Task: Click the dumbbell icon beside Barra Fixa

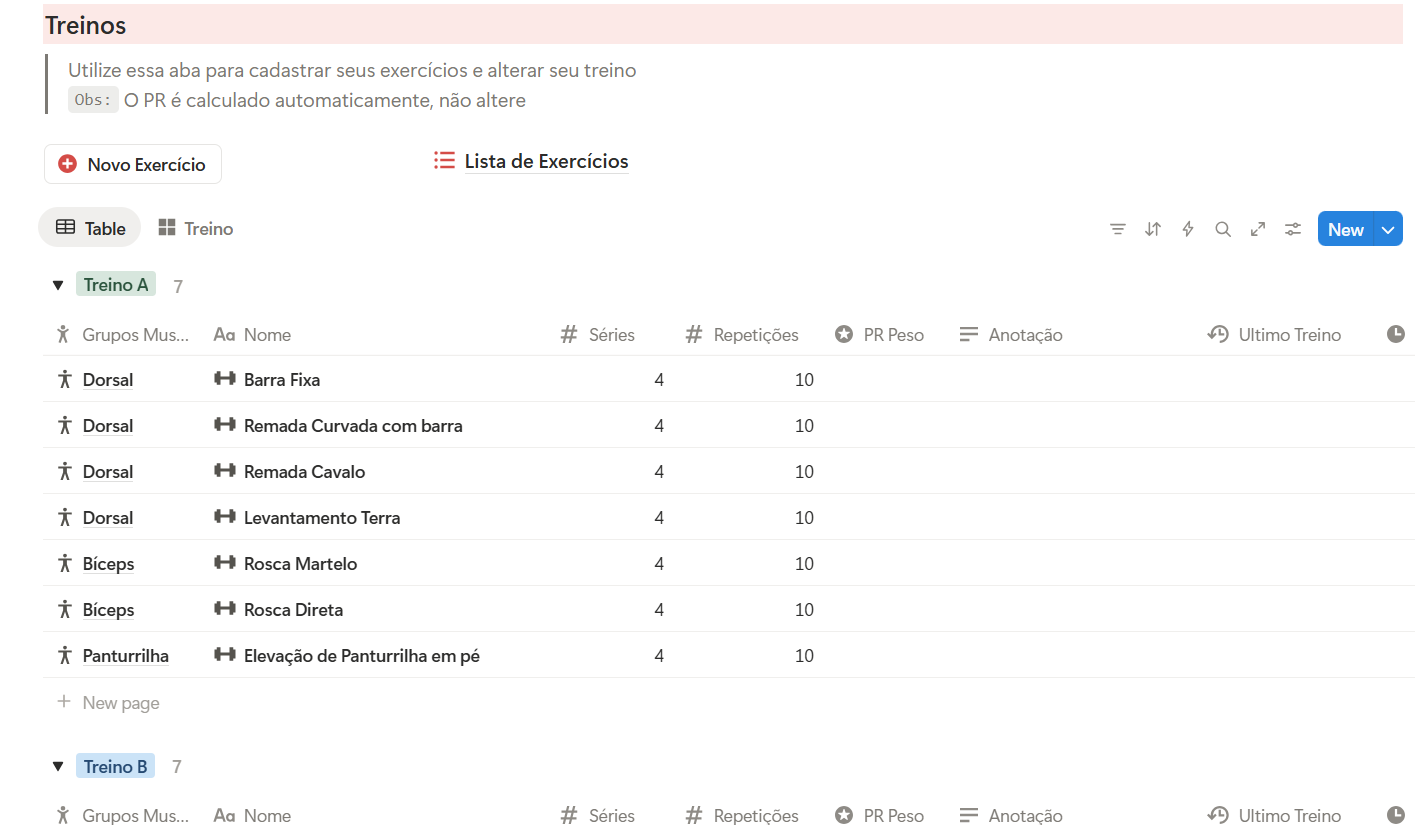Action: (225, 379)
